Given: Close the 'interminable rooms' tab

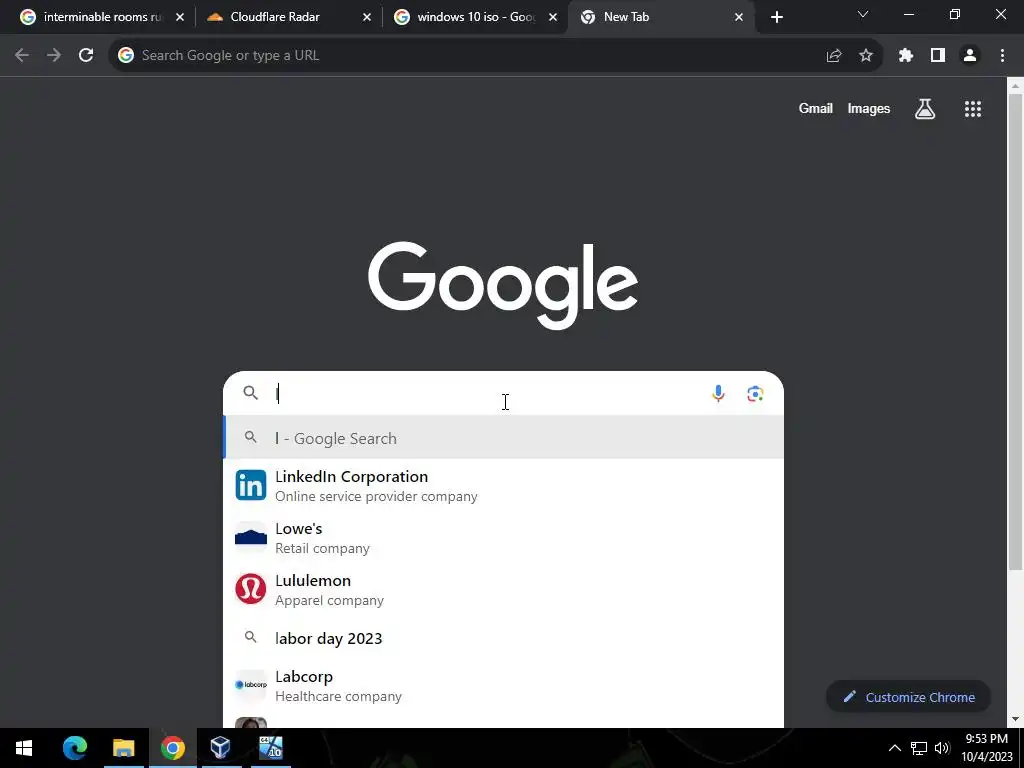Looking at the screenshot, I should [180, 18].
